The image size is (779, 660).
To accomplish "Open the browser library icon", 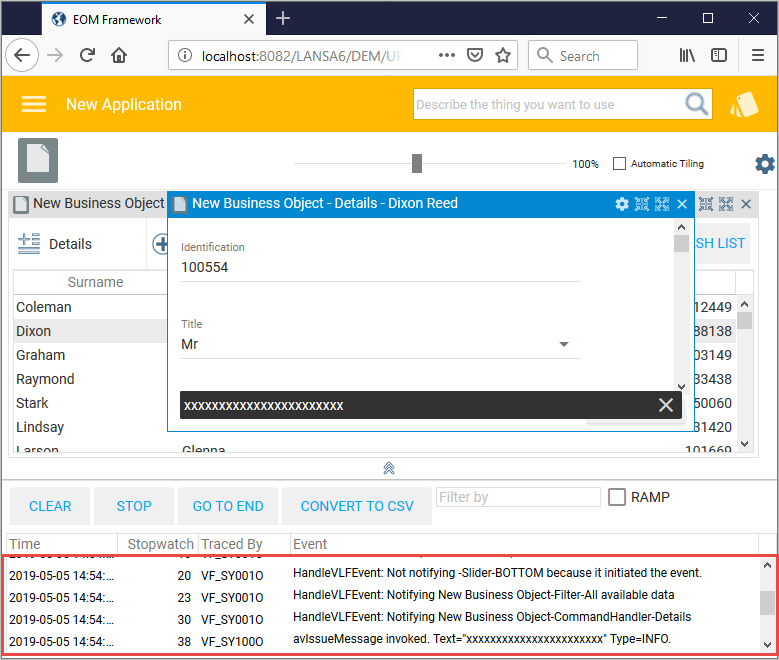I will 687,55.
